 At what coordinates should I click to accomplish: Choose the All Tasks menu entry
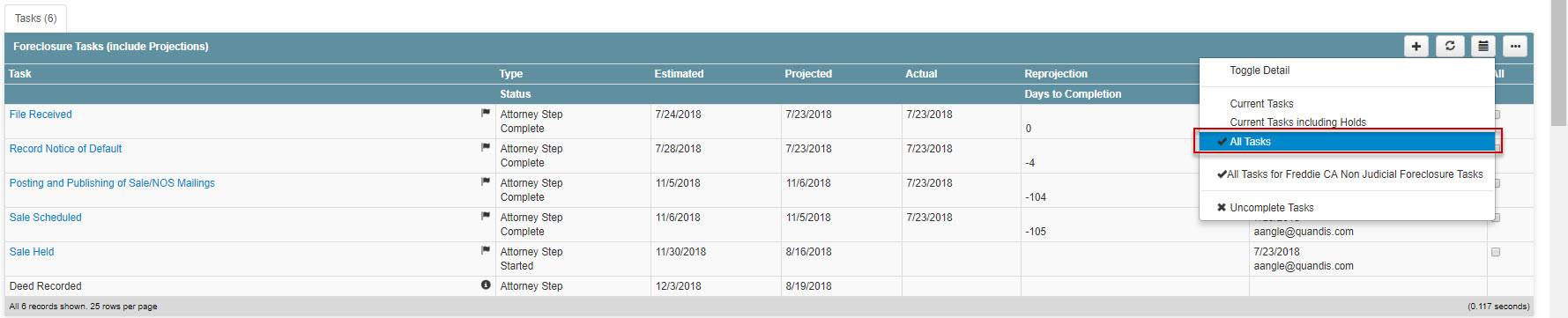[x=1347, y=141]
